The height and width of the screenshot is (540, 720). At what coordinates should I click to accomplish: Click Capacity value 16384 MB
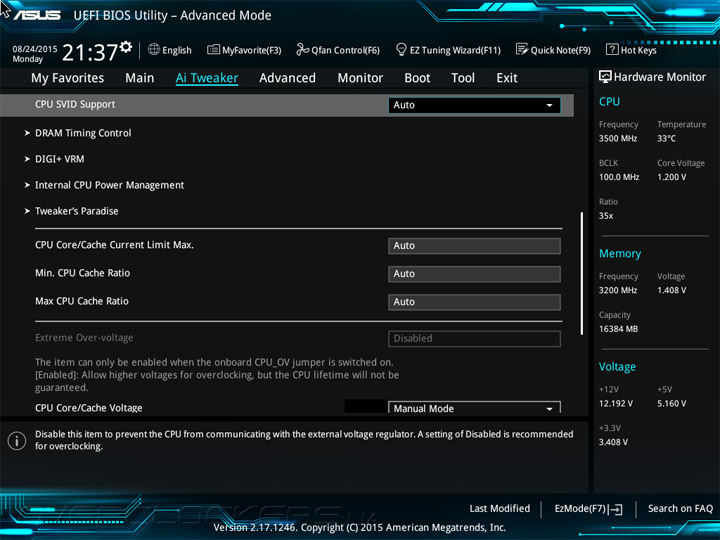(618, 329)
